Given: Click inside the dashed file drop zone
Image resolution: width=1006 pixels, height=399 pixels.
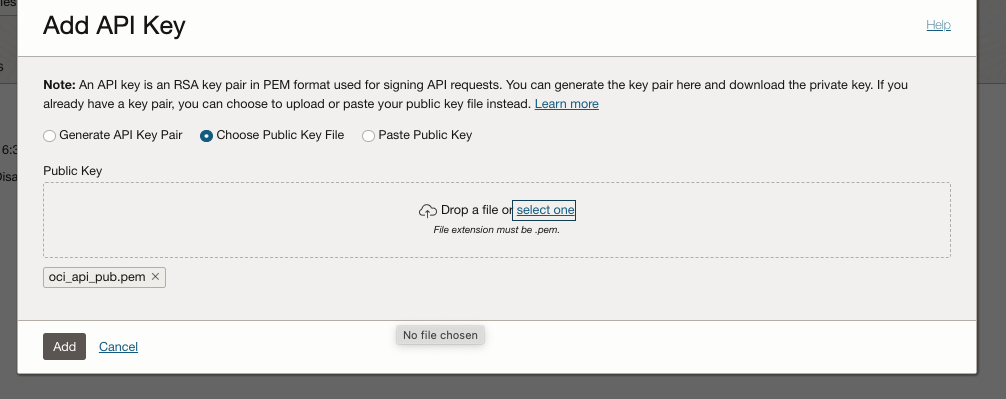Looking at the screenshot, I should (x=497, y=220).
